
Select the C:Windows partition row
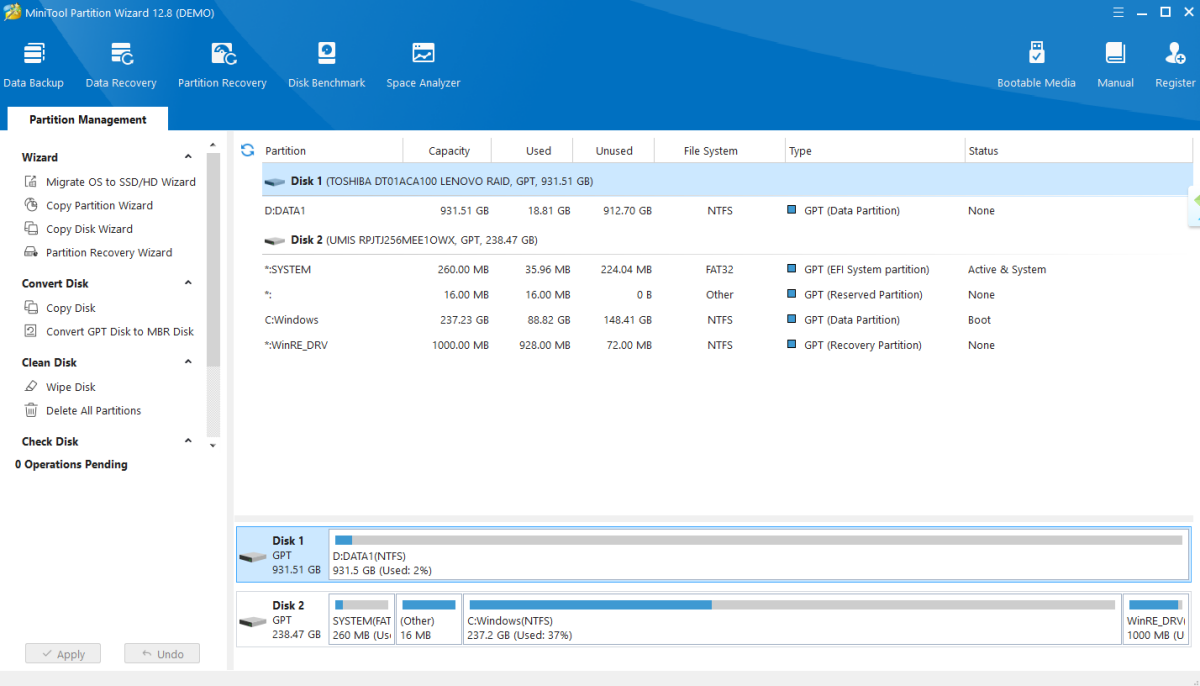pos(727,320)
